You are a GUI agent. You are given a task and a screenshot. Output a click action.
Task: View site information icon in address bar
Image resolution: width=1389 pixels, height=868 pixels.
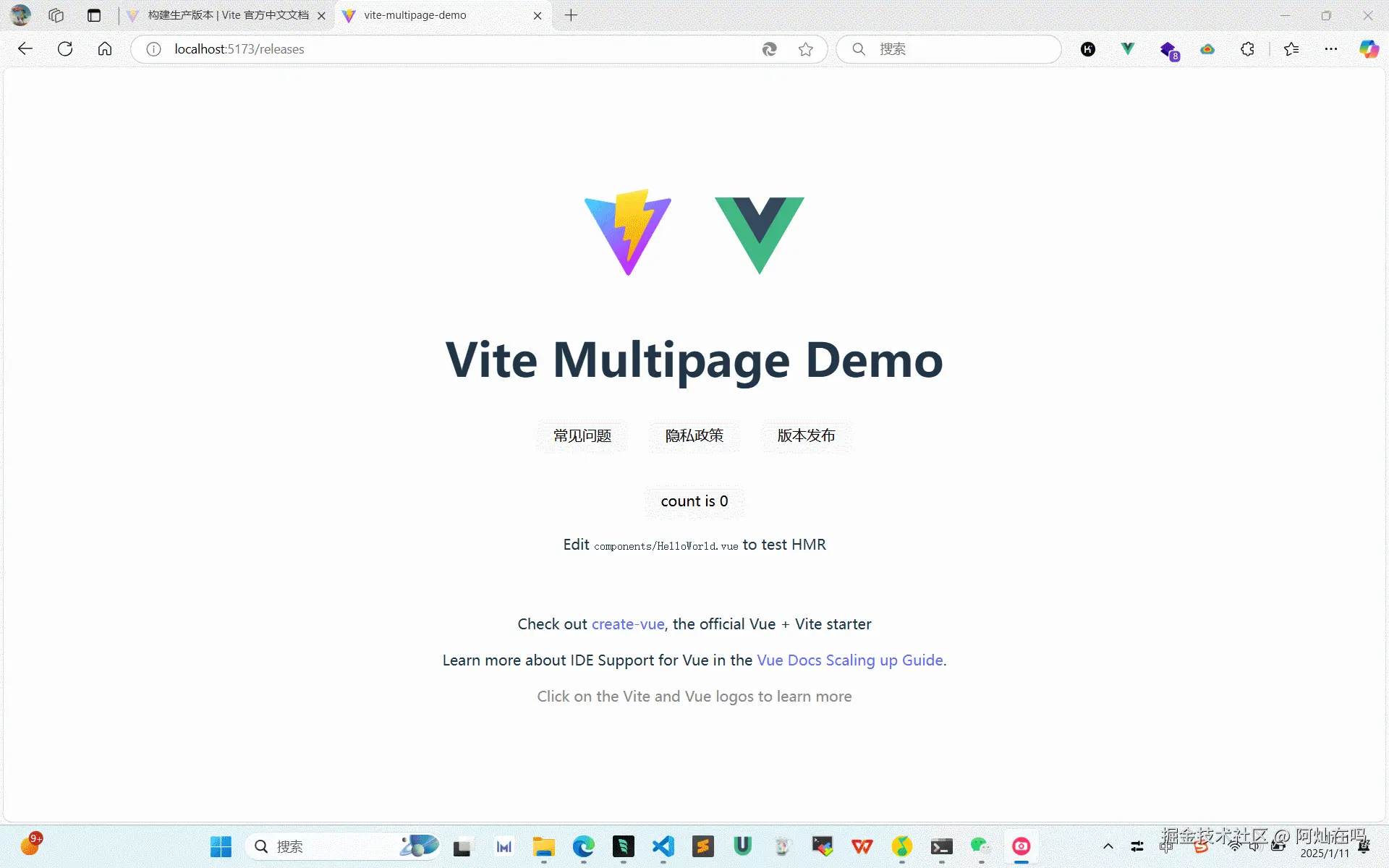click(153, 49)
